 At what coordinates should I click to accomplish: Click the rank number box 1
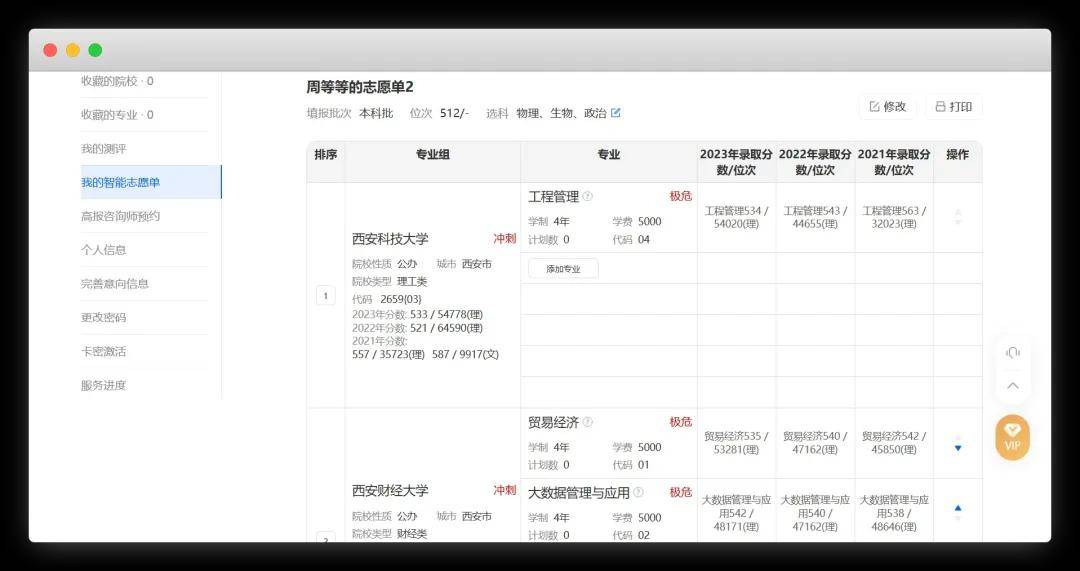pos(325,295)
